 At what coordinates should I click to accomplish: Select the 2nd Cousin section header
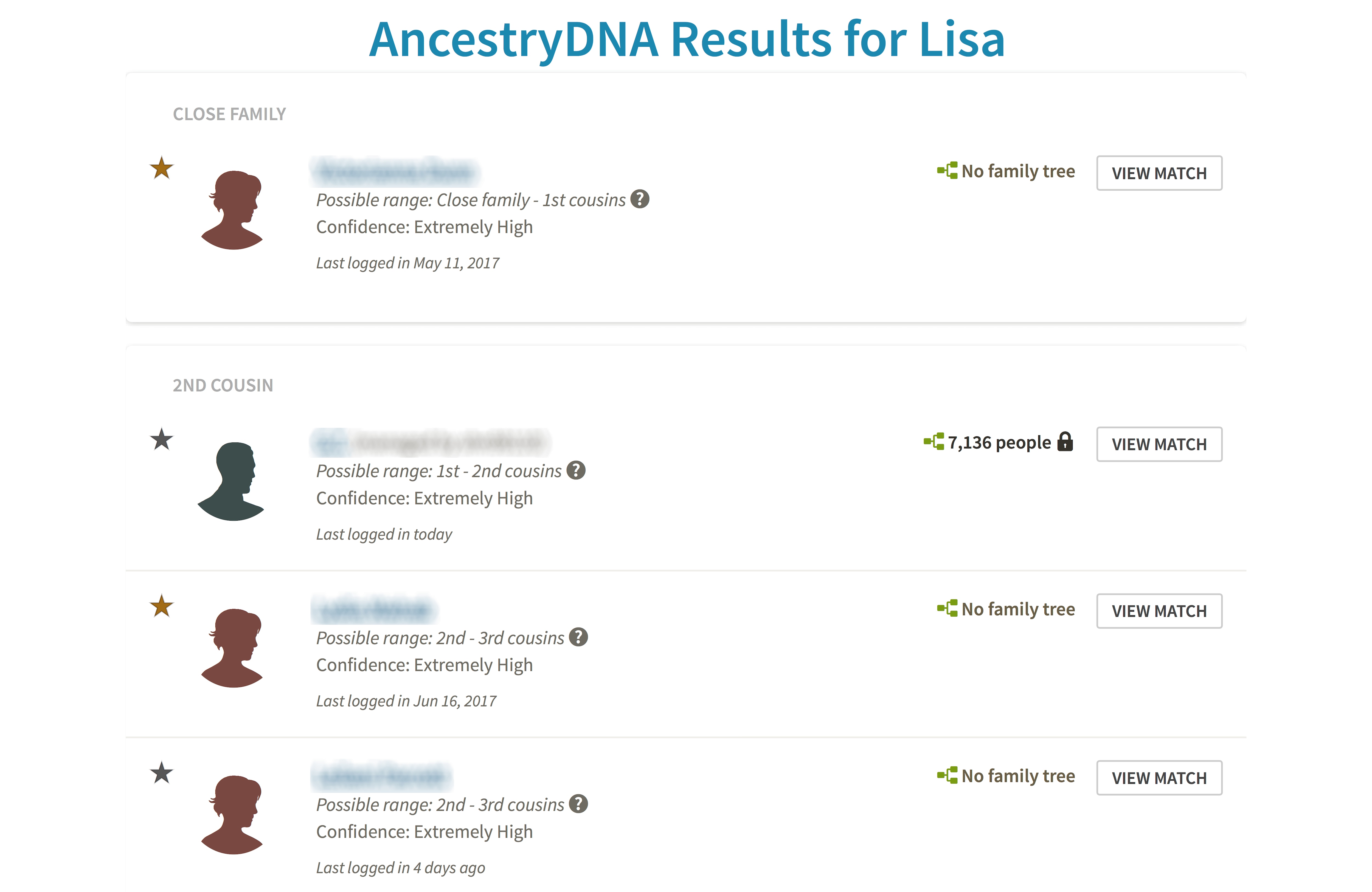[x=223, y=385]
